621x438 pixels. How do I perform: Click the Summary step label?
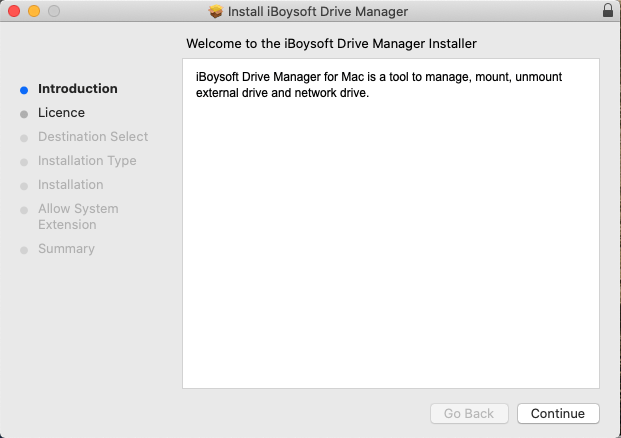coord(66,249)
